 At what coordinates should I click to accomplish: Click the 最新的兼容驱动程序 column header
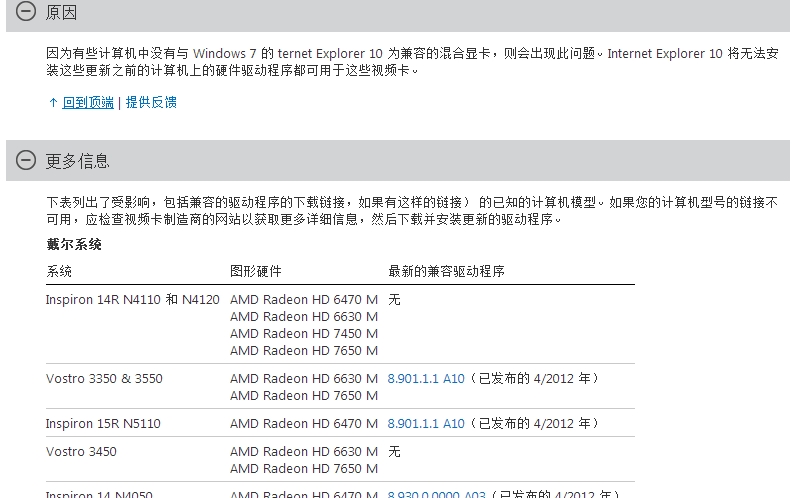[446, 271]
